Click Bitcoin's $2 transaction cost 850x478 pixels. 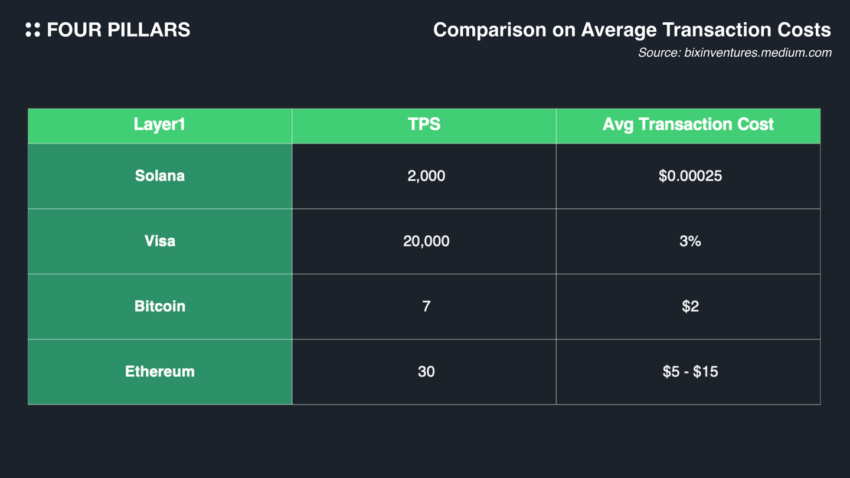[x=688, y=306]
